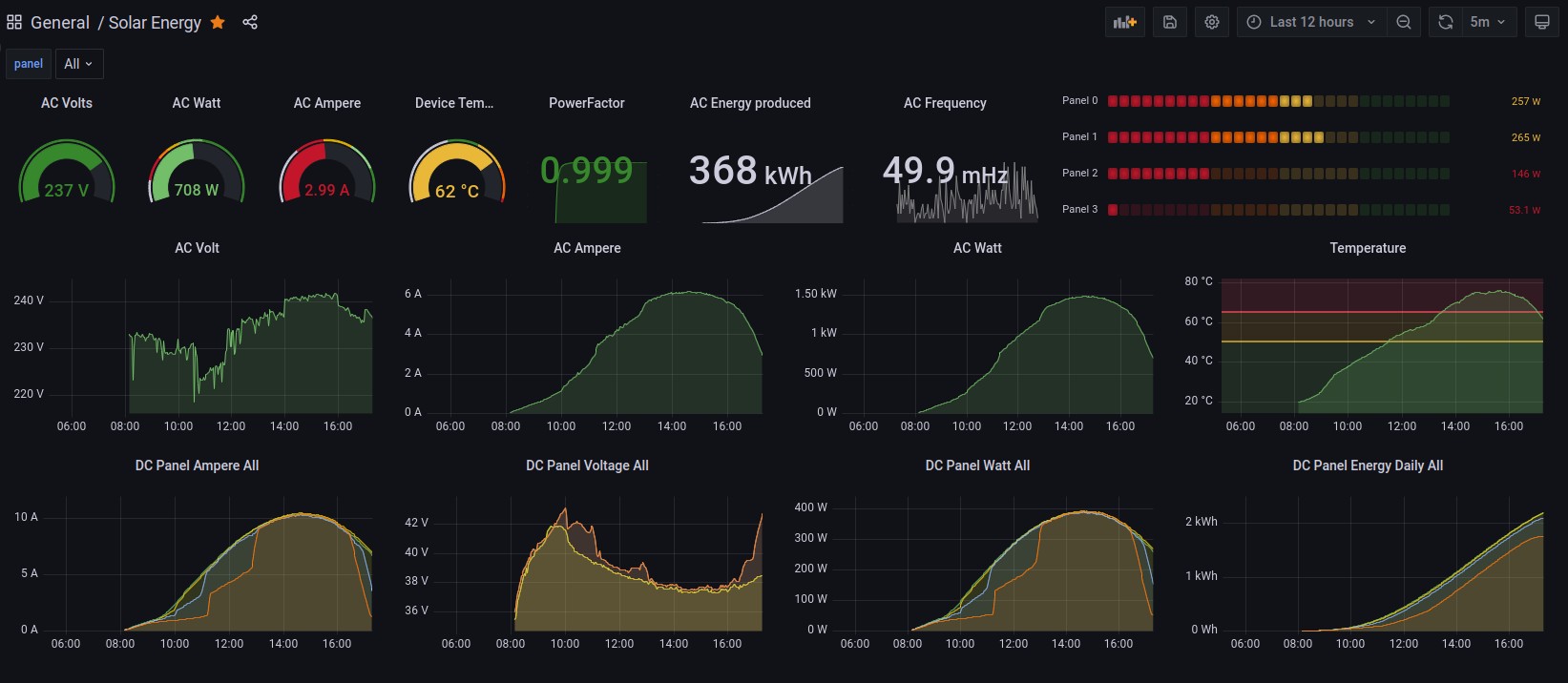The image size is (1568, 683).
Task: Open the Temperature panel title menu
Action: [1368, 248]
